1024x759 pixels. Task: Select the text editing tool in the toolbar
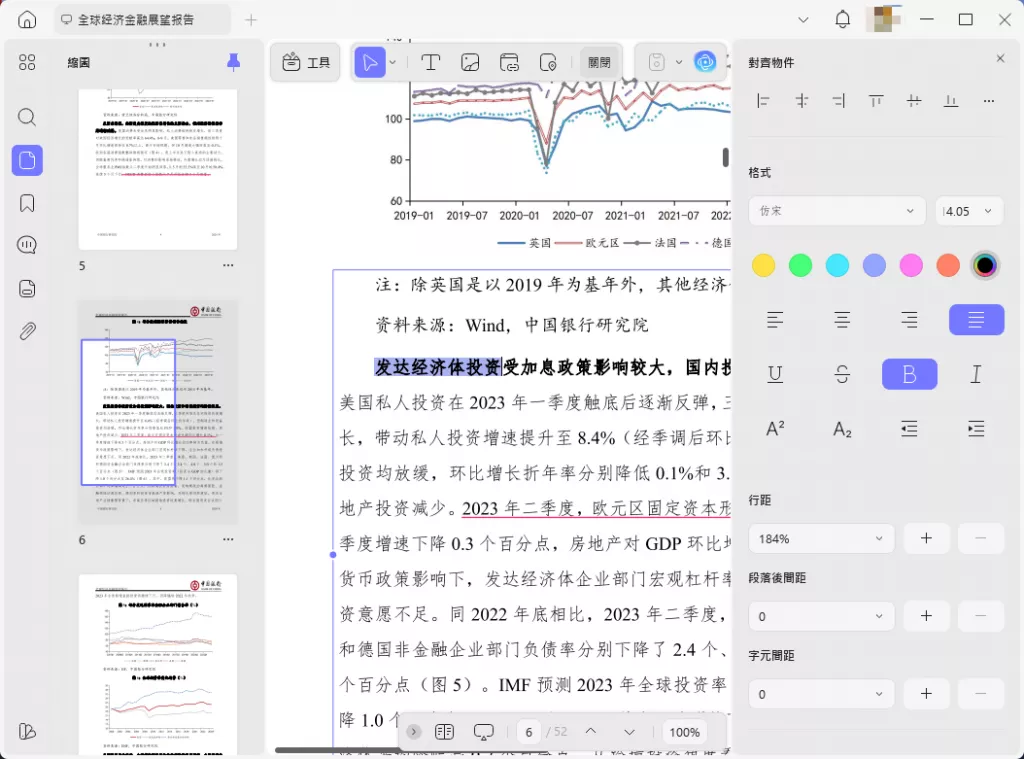pyautogui.click(x=431, y=62)
